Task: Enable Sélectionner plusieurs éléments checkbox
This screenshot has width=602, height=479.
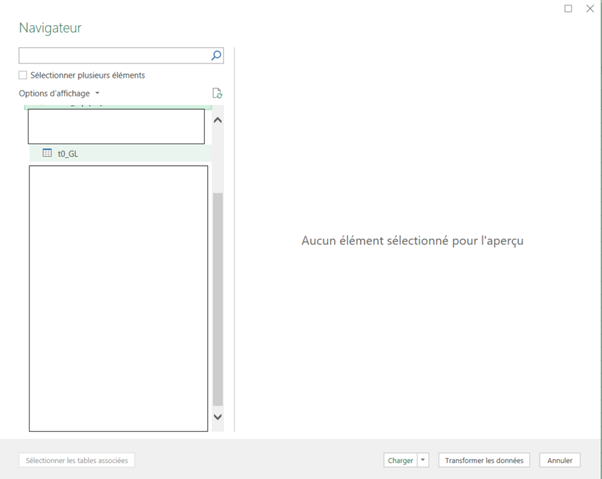Action: (23, 75)
